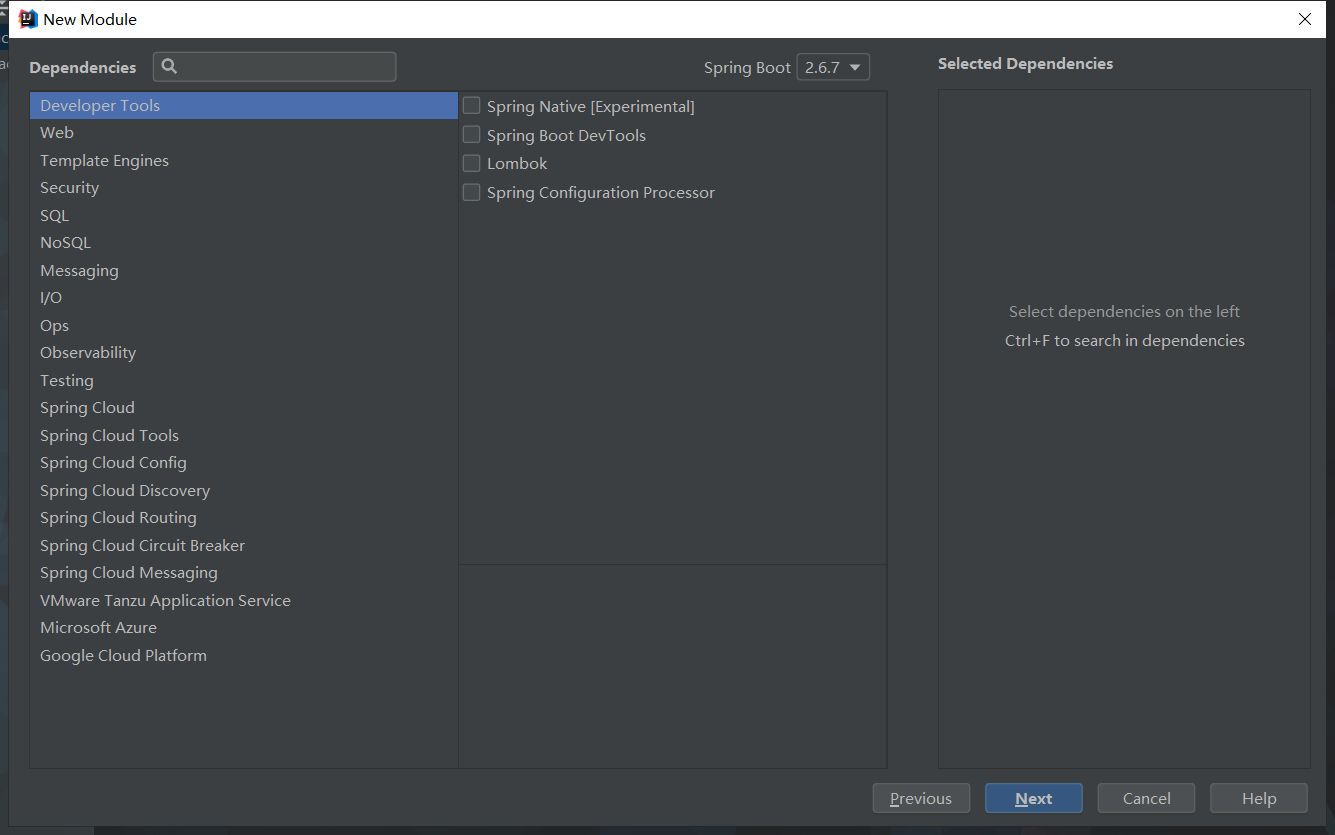
Task: Check the Spring Boot DevTools dependency
Action: (x=471, y=135)
